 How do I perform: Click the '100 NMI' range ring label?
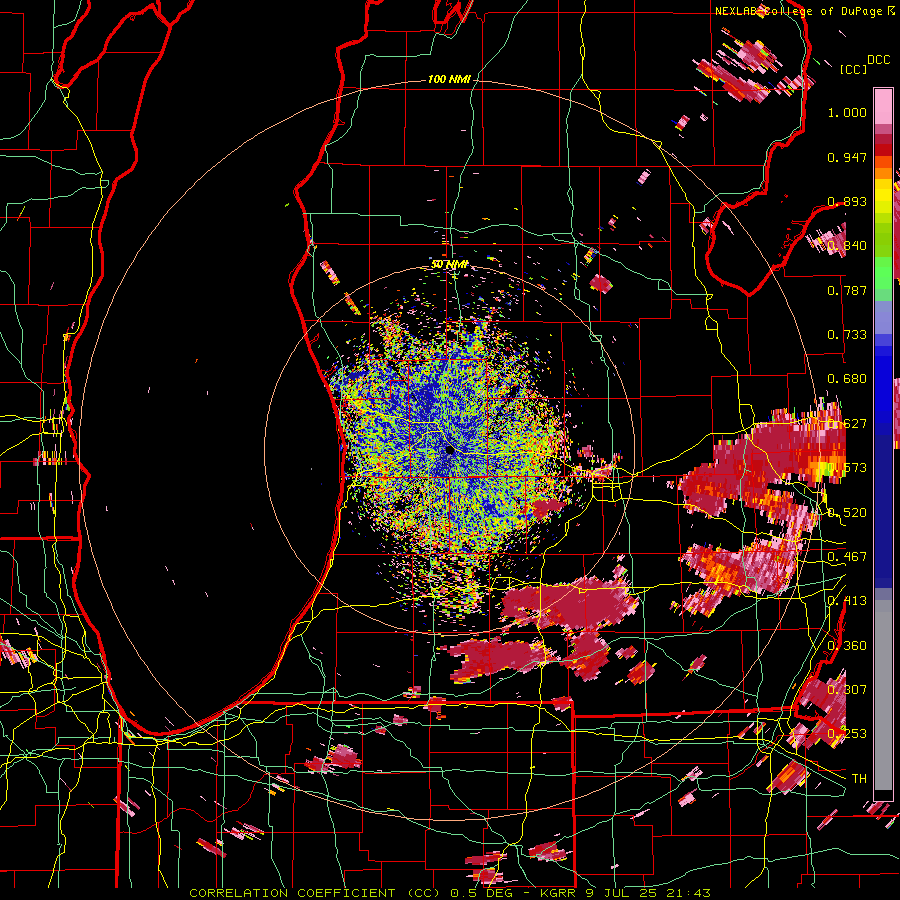449,79
